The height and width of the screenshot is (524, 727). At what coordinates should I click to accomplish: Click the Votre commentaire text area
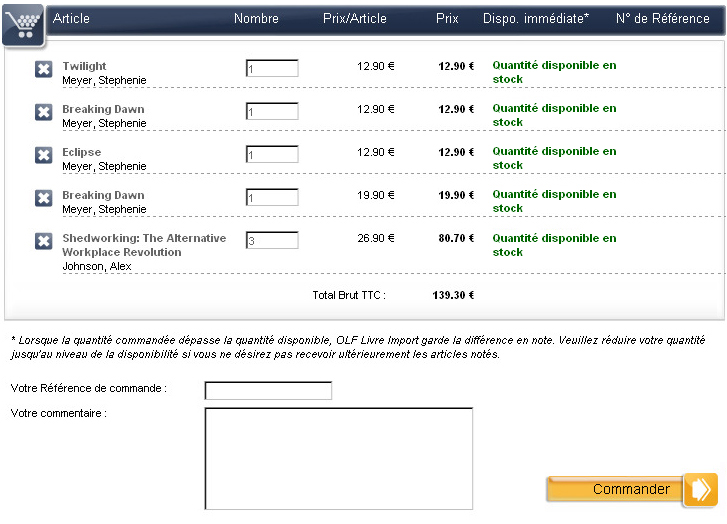[x=338, y=459]
